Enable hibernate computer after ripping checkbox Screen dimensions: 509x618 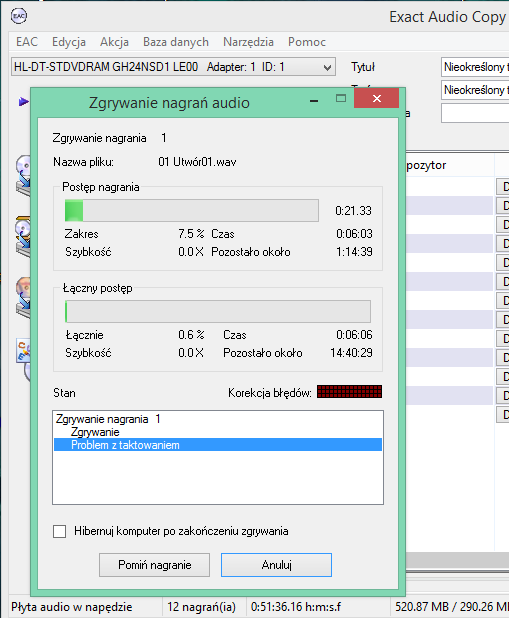[60, 531]
